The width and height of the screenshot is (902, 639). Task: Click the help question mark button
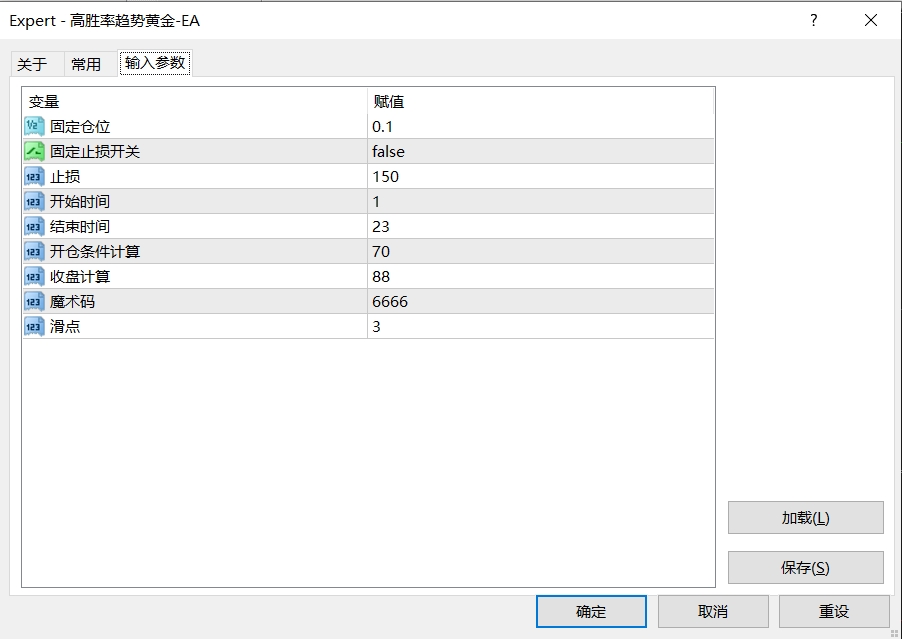(x=814, y=20)
